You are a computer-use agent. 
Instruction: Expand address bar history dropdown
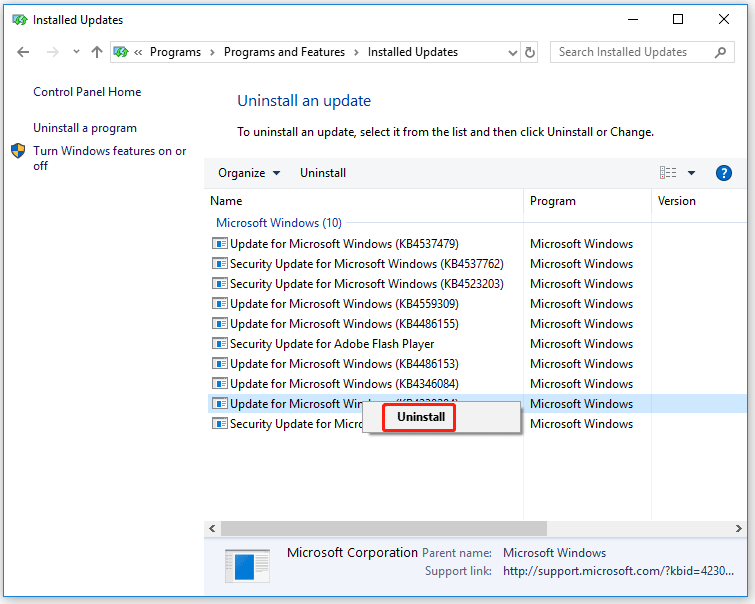(x=513, y=53)
